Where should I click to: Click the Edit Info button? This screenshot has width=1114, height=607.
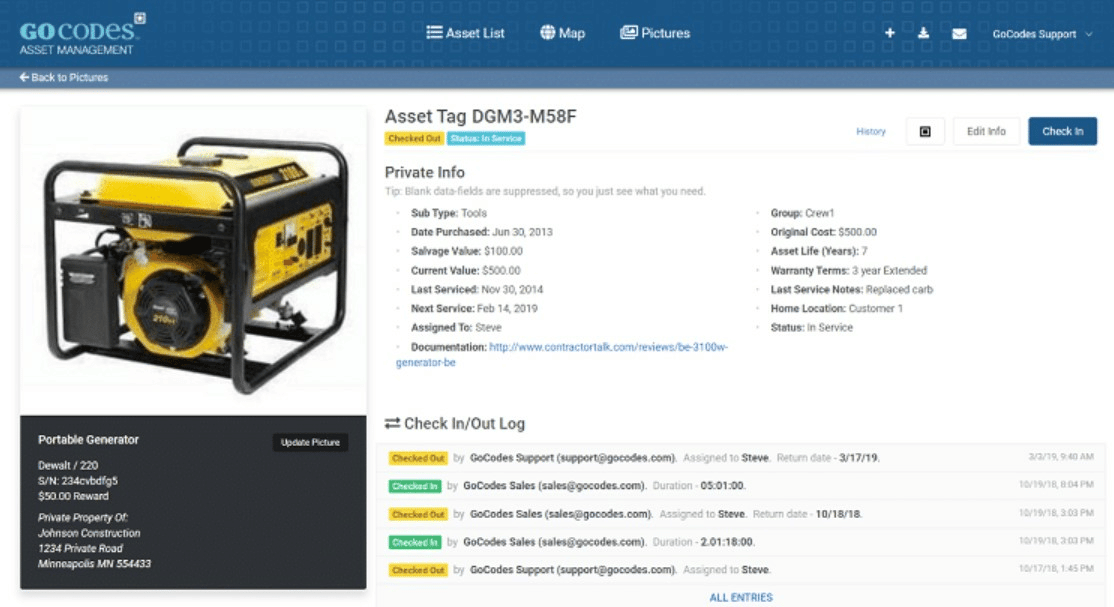tap(986, 131)
